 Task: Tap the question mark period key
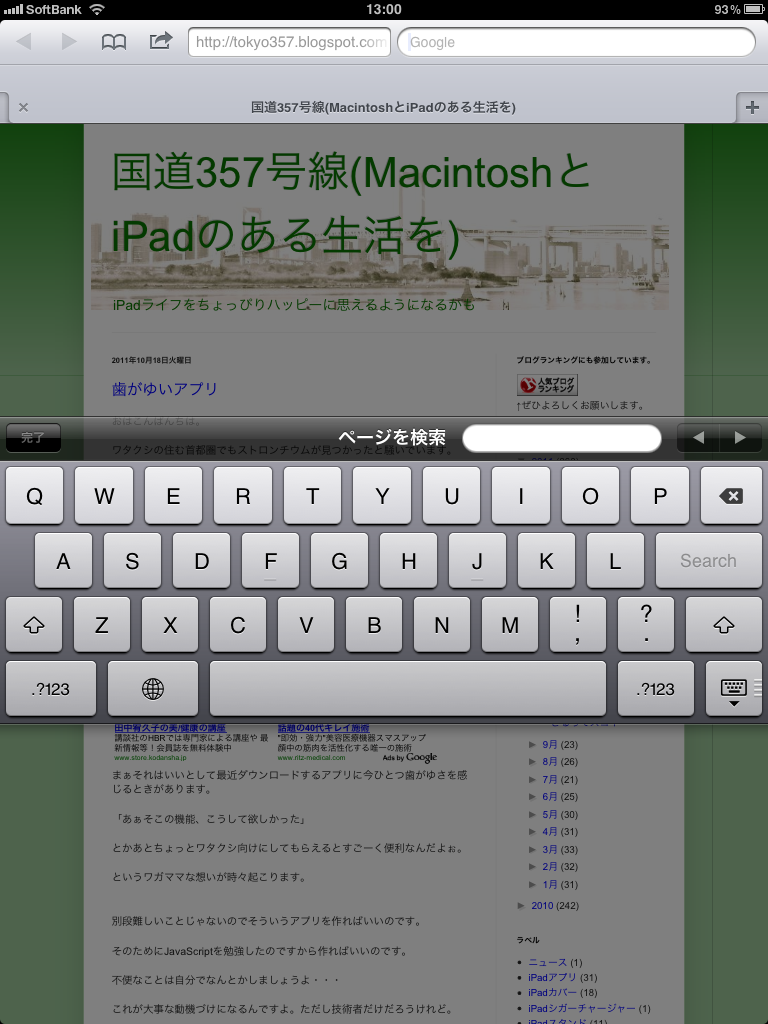click(646, 625)
